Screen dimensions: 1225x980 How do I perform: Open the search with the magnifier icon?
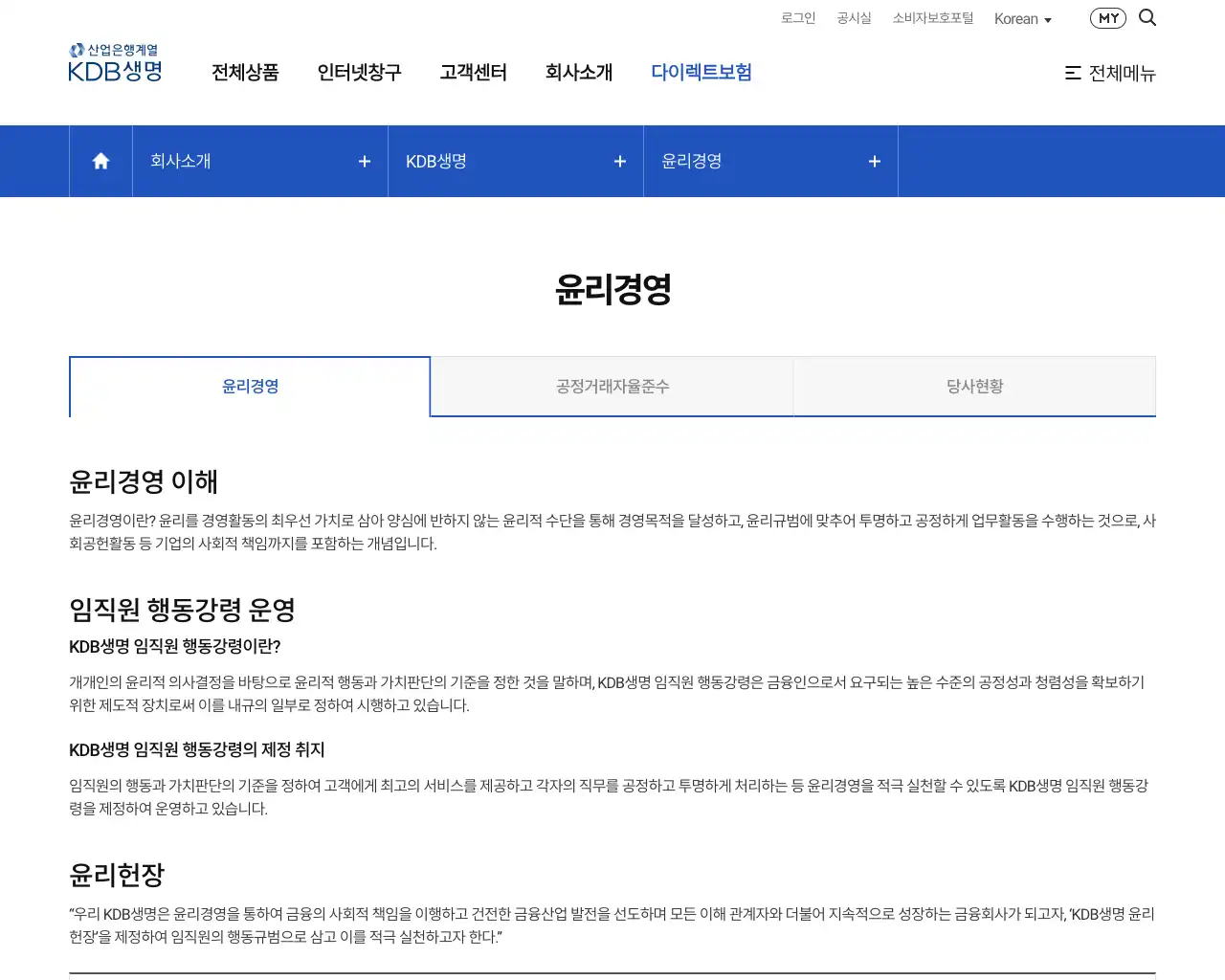click(x=1147, y=17)
